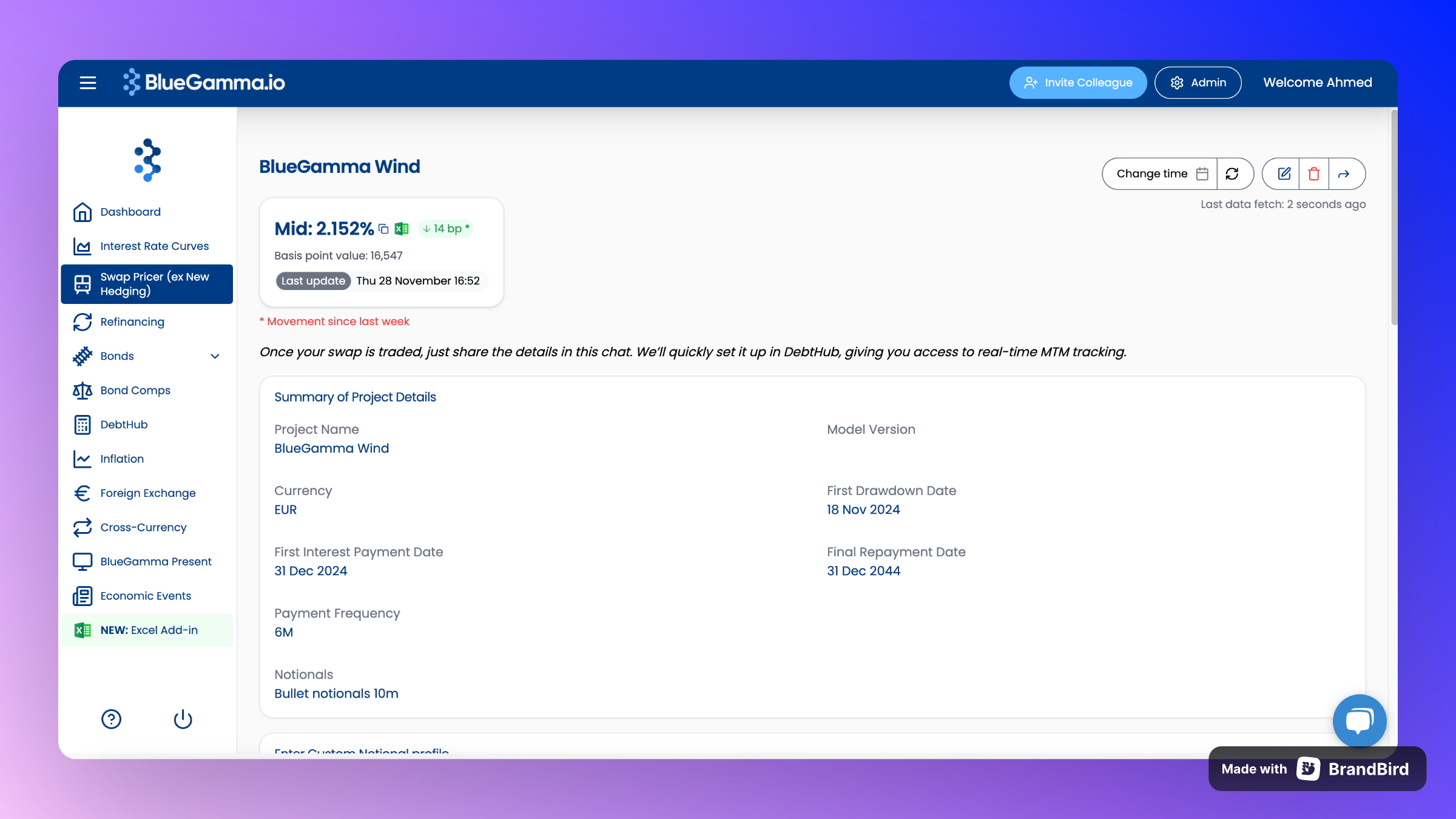Select Foreign Exchange in sidebar
Image resolution: width=1456 pixels, height=819 pixels.
(x=147, y=493)
